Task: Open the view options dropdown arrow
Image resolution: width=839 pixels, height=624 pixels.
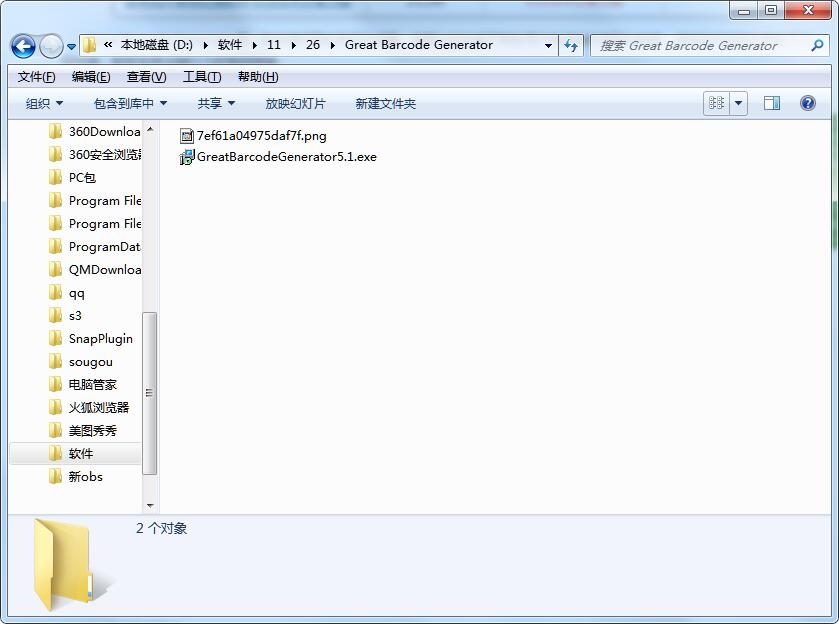Action: coord(739,103)
